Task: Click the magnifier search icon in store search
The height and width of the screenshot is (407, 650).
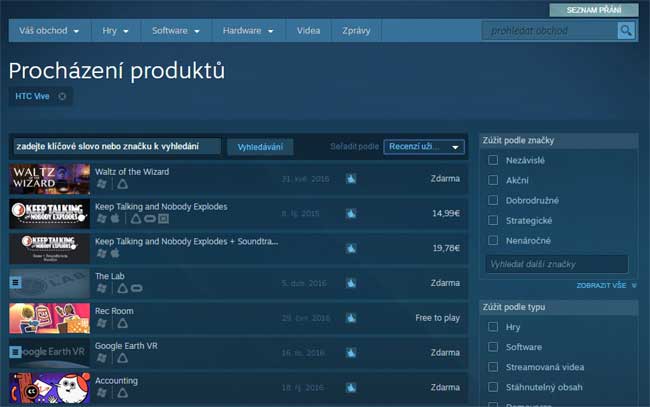Action: [626, 31]
